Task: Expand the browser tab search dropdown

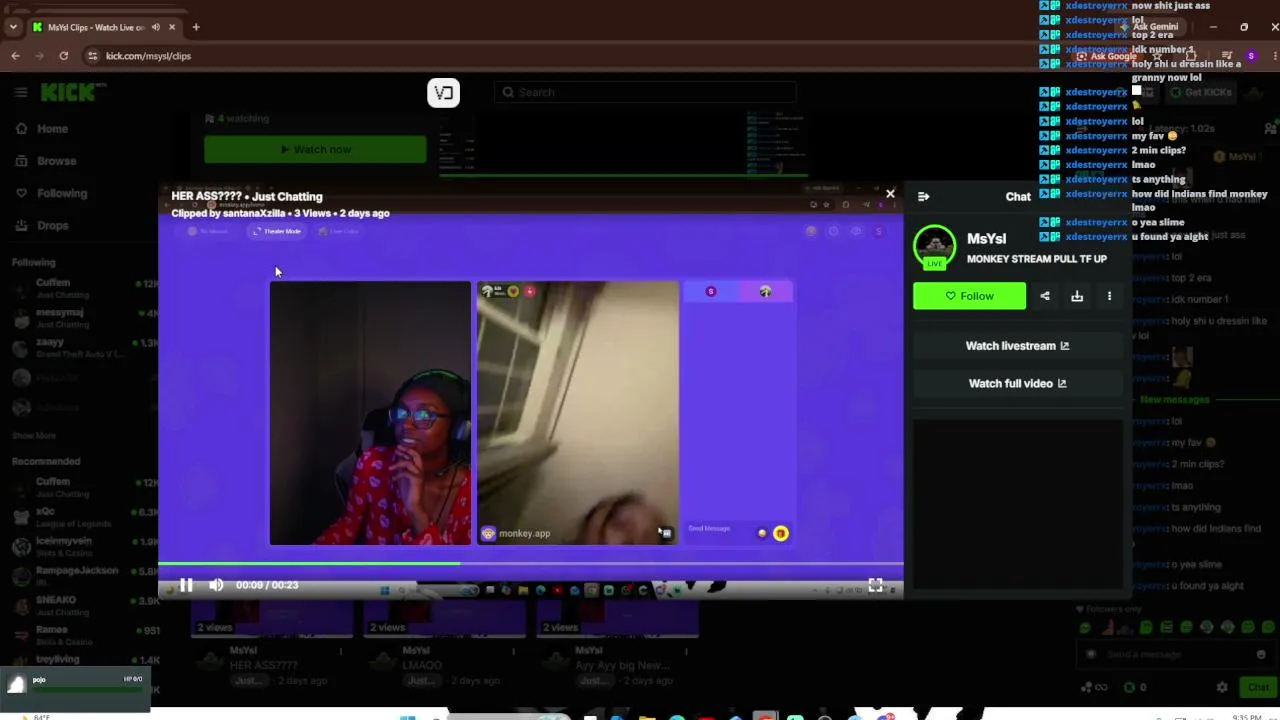Action: pyautogui.click(x=14, y=27)
